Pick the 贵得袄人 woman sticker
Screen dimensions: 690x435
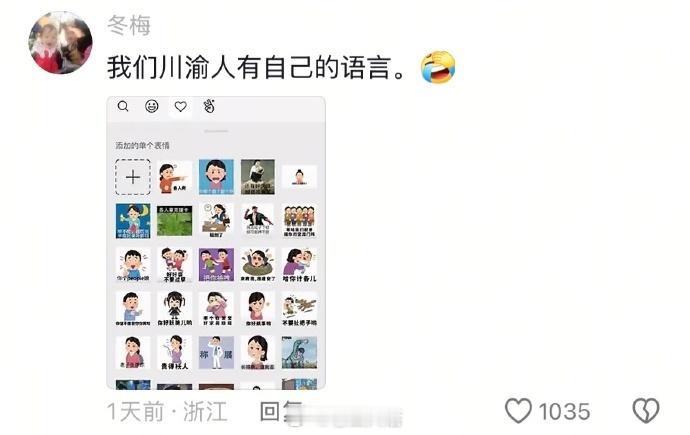click(175, 353)
